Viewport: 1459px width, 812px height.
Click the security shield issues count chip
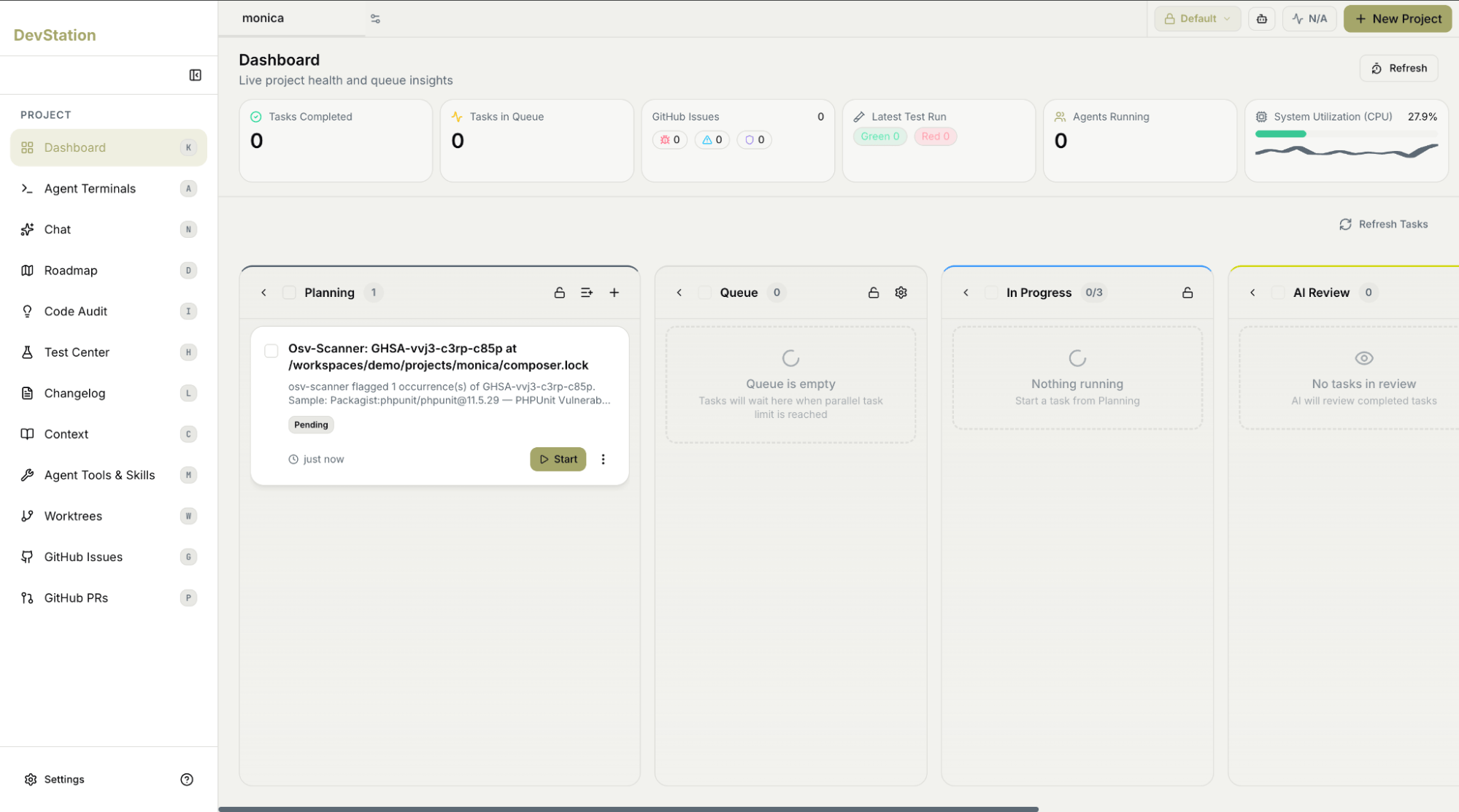point(754,139)
